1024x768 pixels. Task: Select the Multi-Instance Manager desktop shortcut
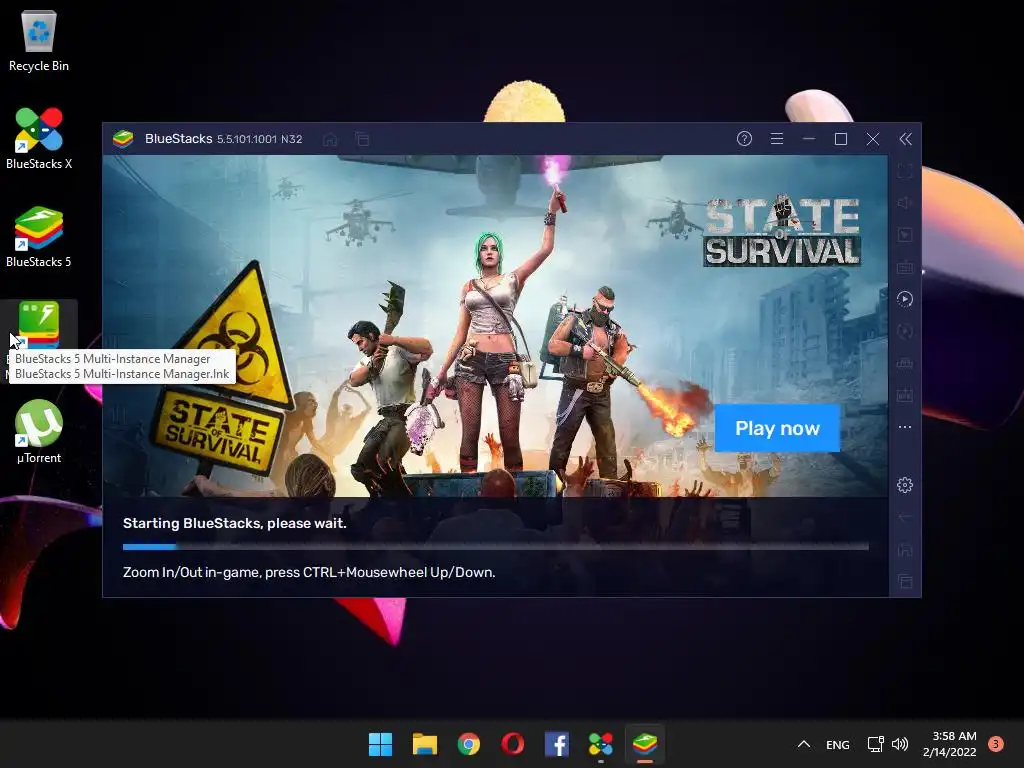click(39, 325)
